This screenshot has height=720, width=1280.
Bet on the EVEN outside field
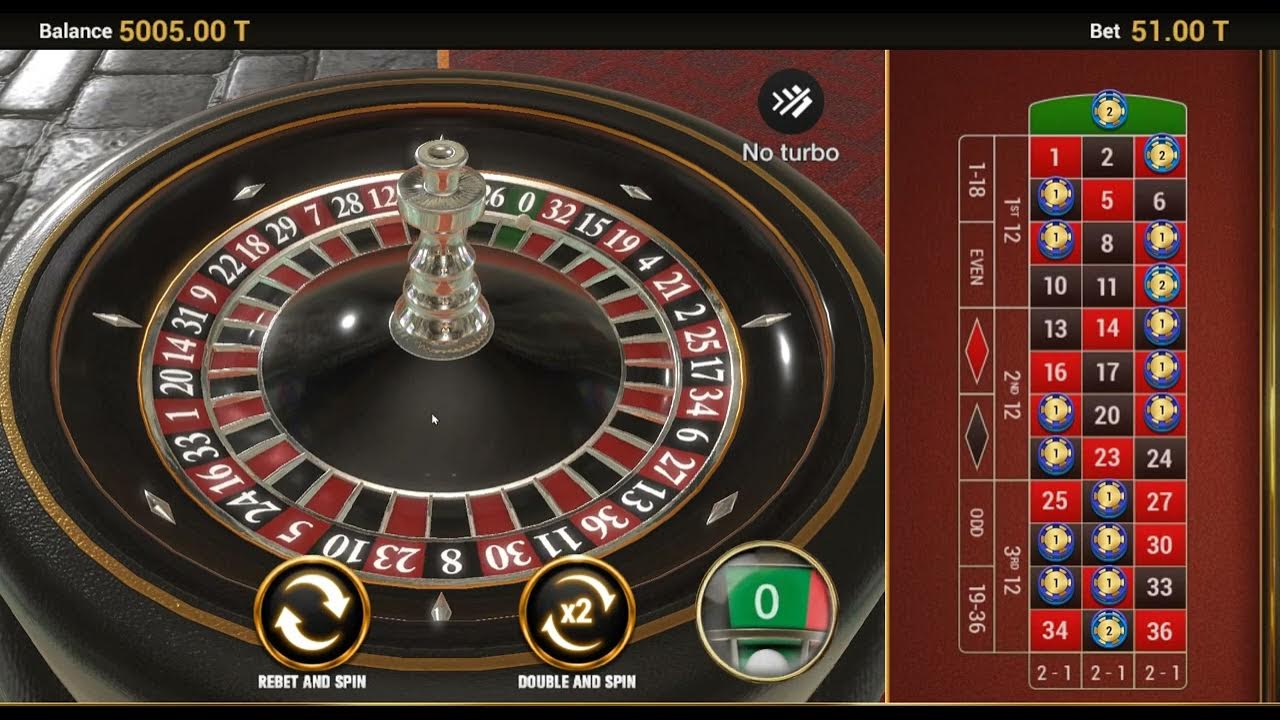tap(977, 265)
